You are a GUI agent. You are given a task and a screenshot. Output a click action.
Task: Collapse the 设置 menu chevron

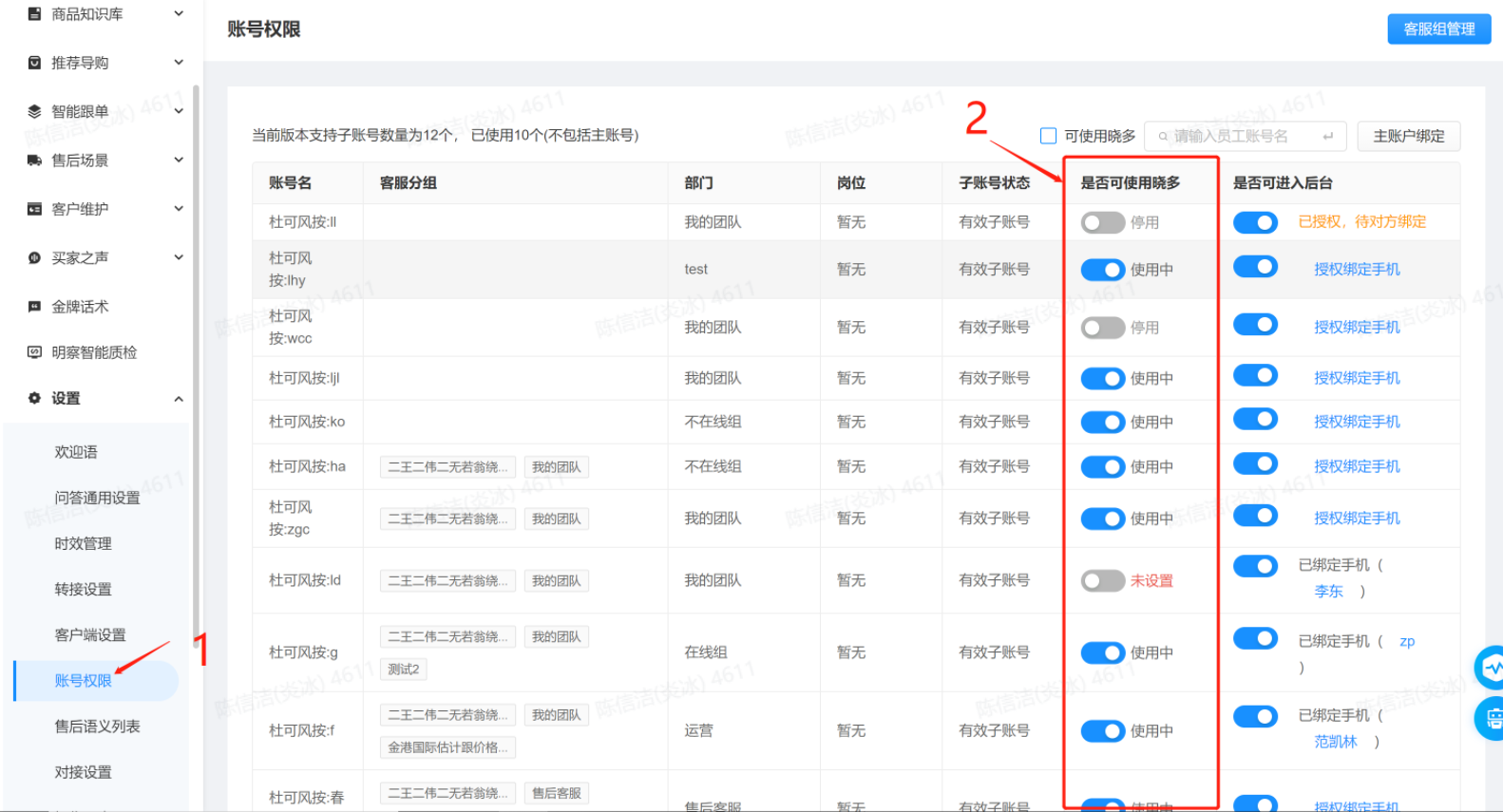pos(179,399)
